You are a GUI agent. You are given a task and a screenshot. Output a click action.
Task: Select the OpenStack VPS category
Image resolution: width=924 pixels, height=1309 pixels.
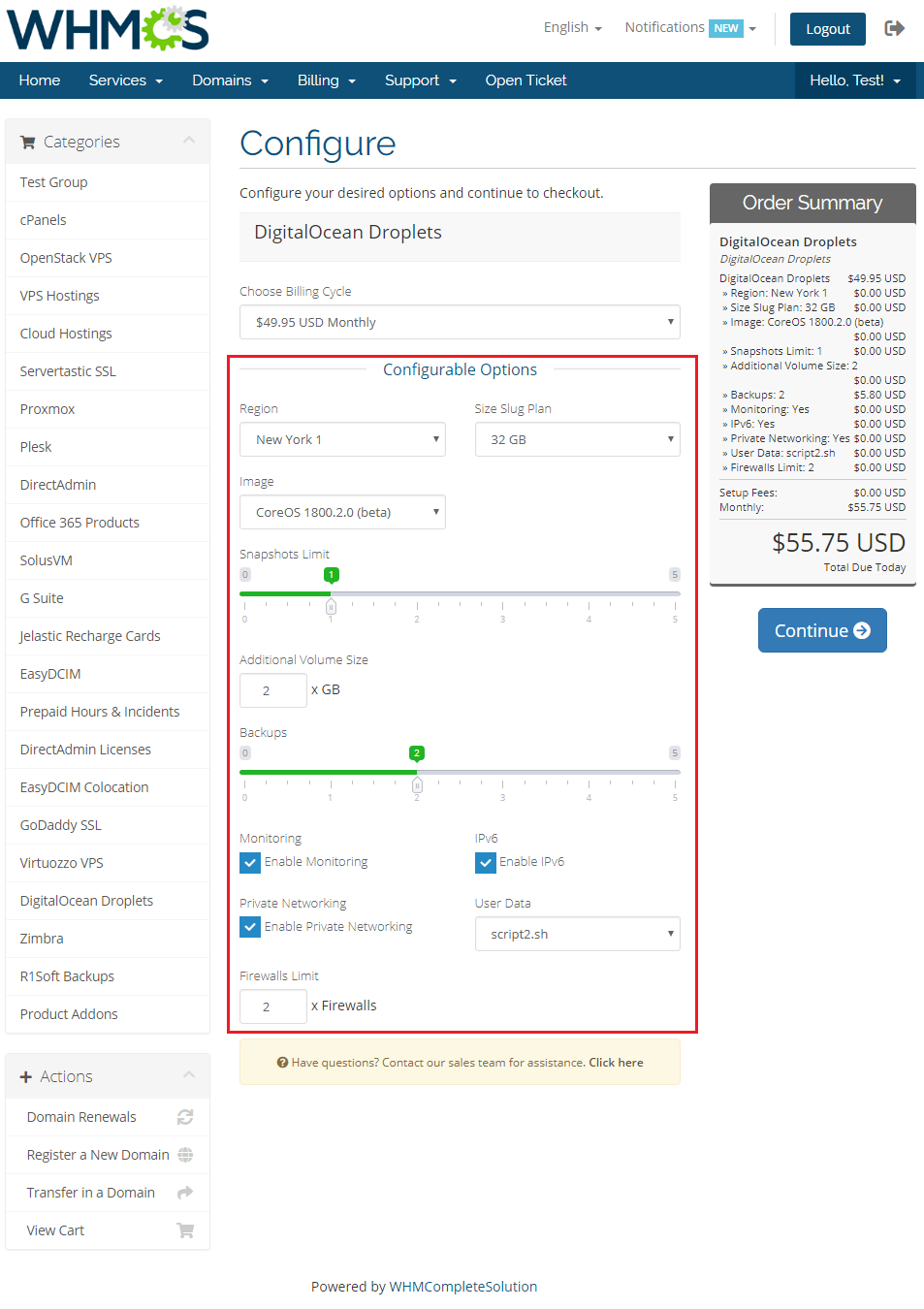[x=108, y=258]
